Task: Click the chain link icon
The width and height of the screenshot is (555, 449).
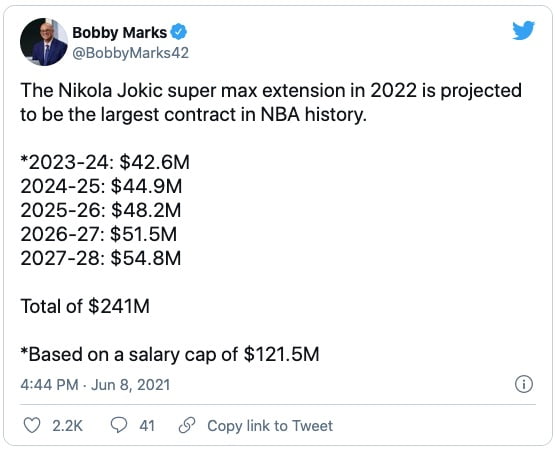Action: tap(187, 425)
